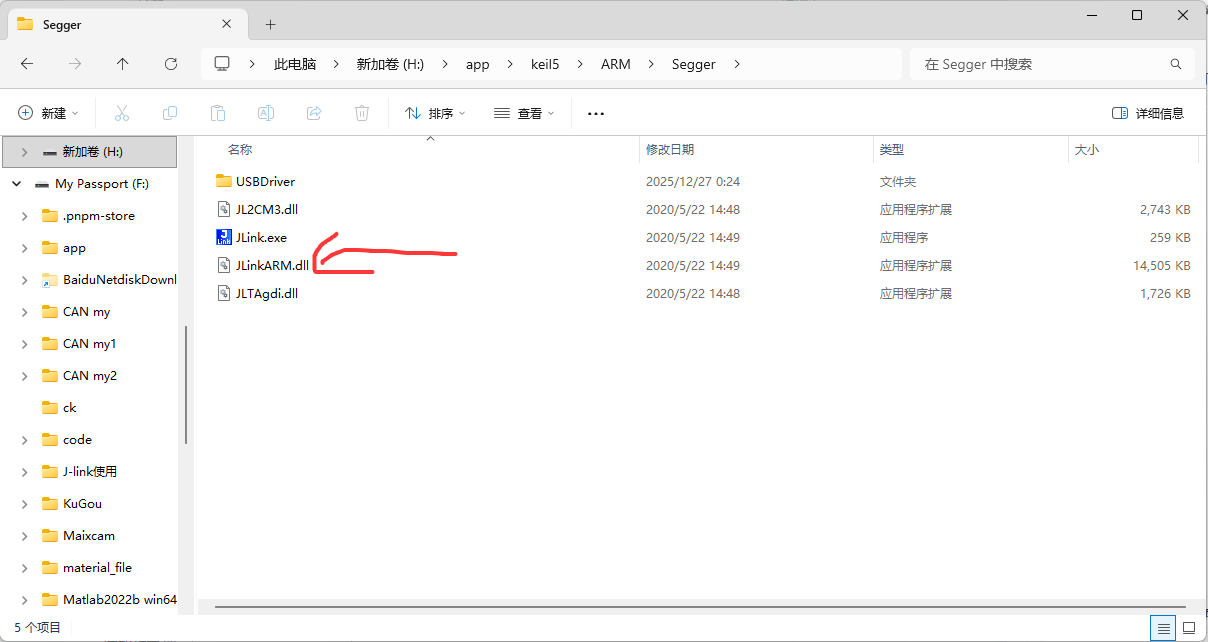Click the Copy icon in toolbar
This screenshot has width=1208, height=642.
(x=170, y=113)
